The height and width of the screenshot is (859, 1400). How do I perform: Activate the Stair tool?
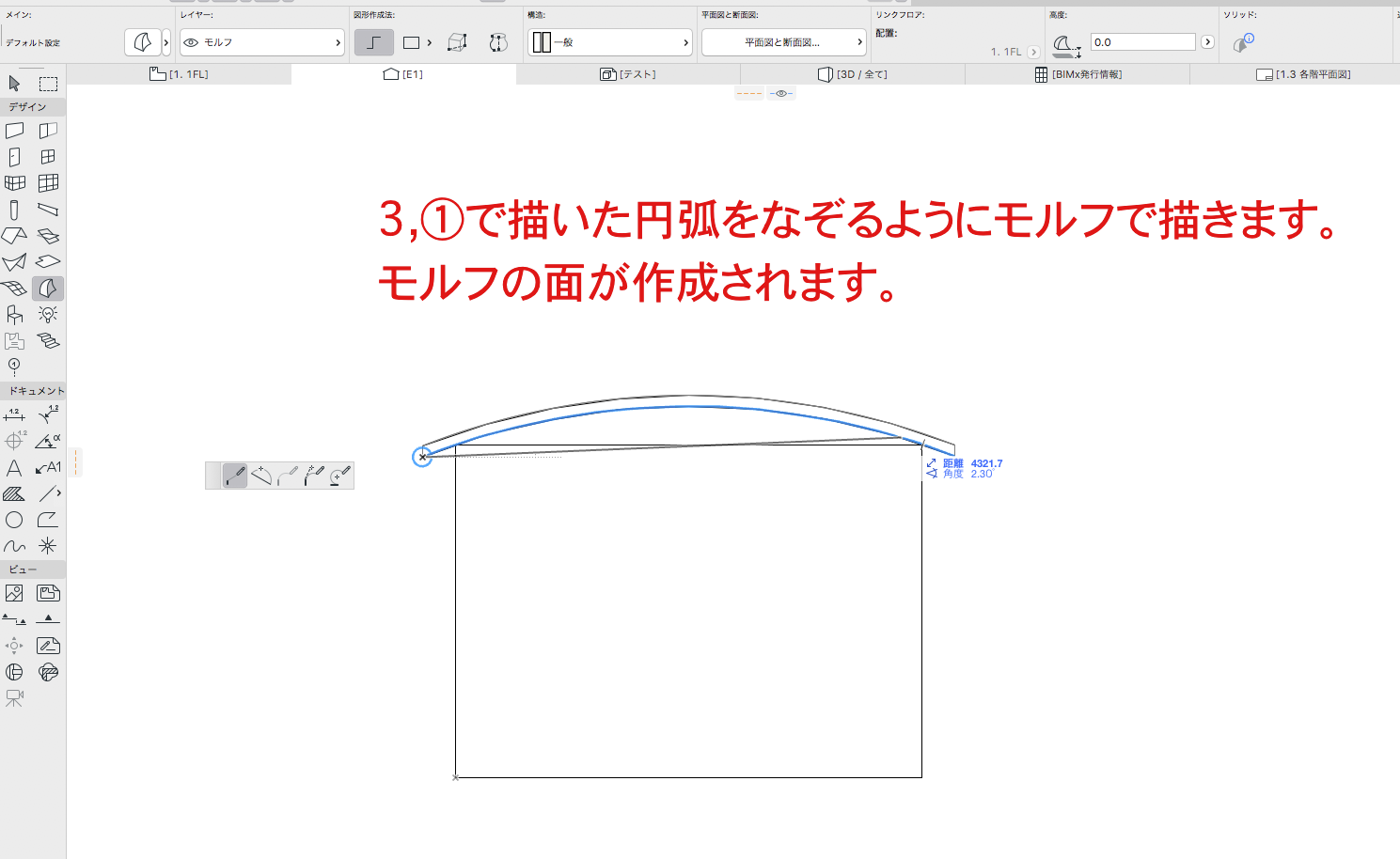pyautogui.click(x=48, y=340)
